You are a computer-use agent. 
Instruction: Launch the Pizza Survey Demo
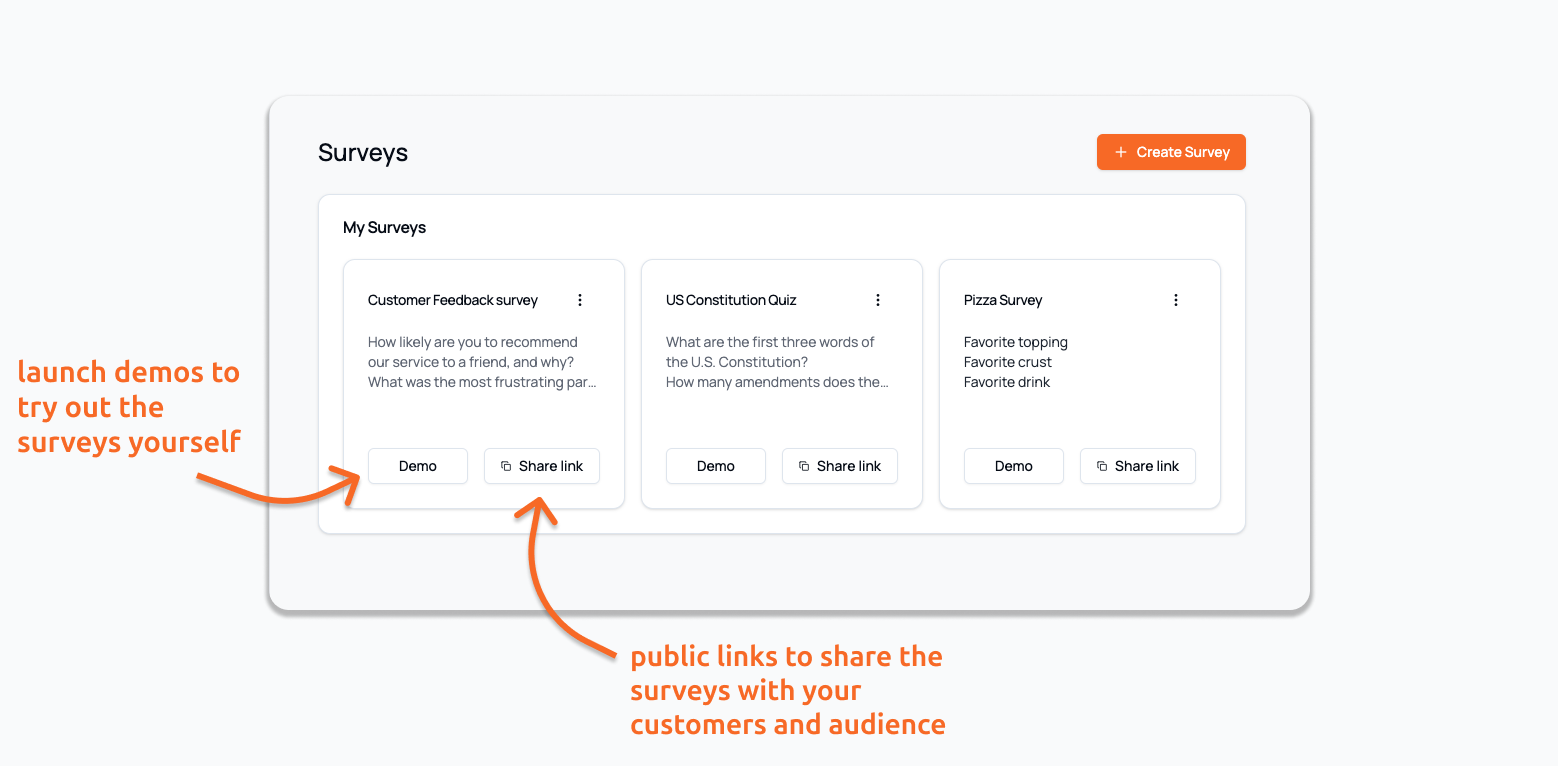pyautogui.click(x=1014, y=466)
